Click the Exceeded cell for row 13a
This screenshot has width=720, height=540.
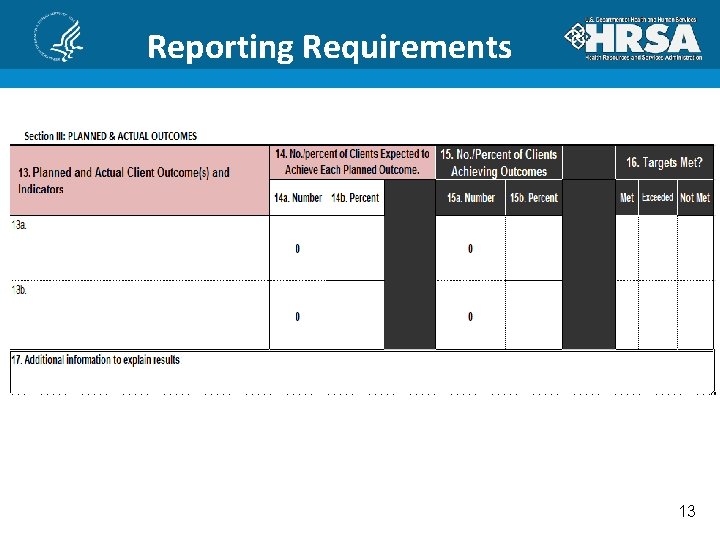click(658, 248)
